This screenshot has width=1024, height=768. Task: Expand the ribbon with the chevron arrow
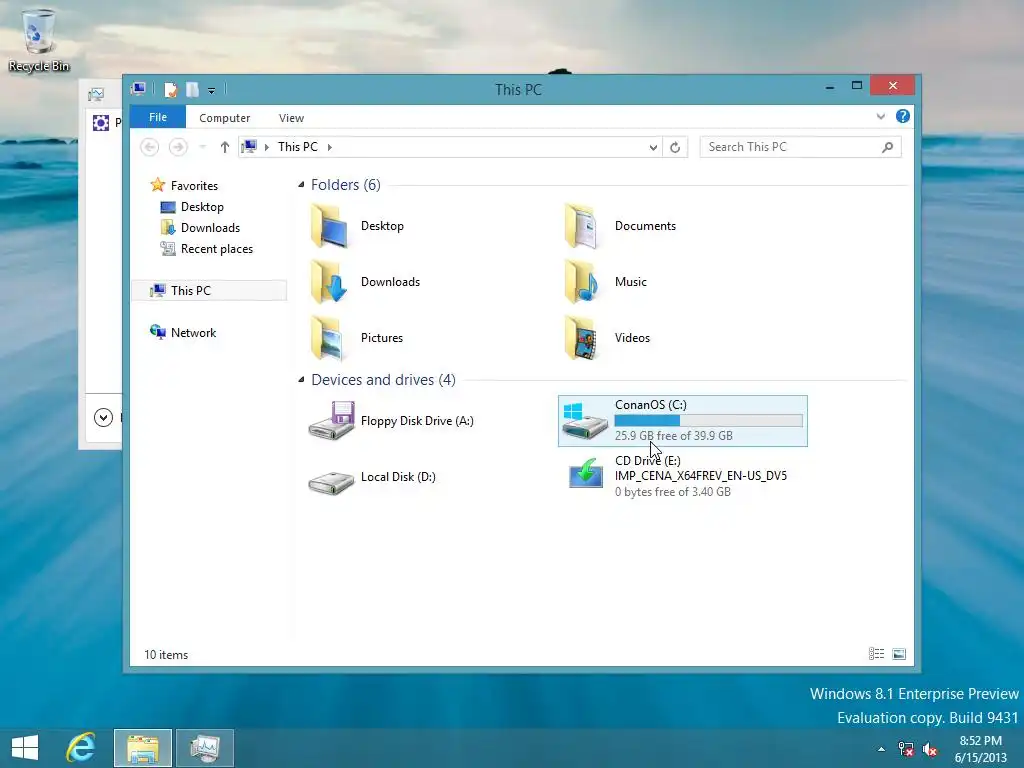[880, 117]
